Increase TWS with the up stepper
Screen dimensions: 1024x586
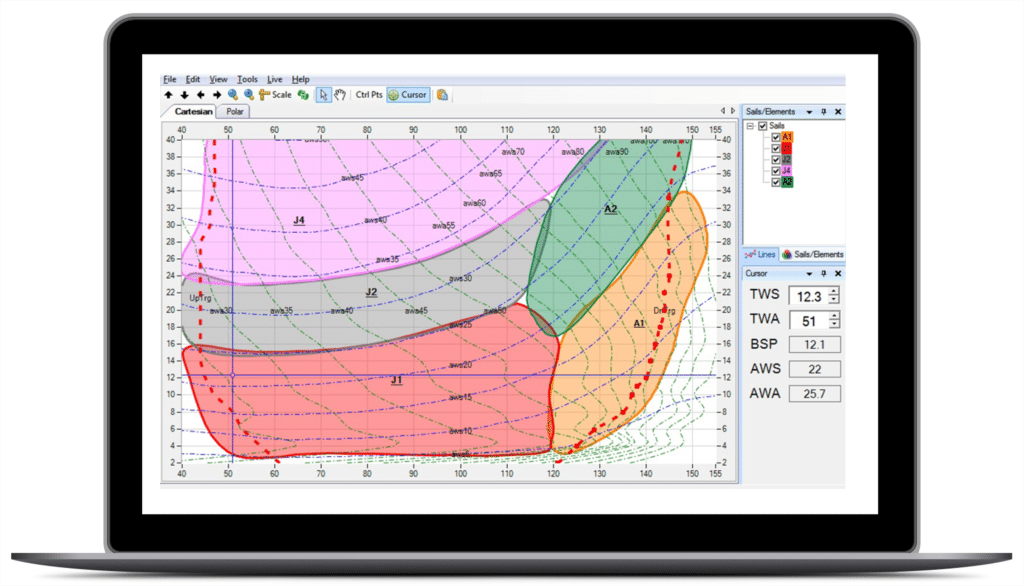[834, 291]
